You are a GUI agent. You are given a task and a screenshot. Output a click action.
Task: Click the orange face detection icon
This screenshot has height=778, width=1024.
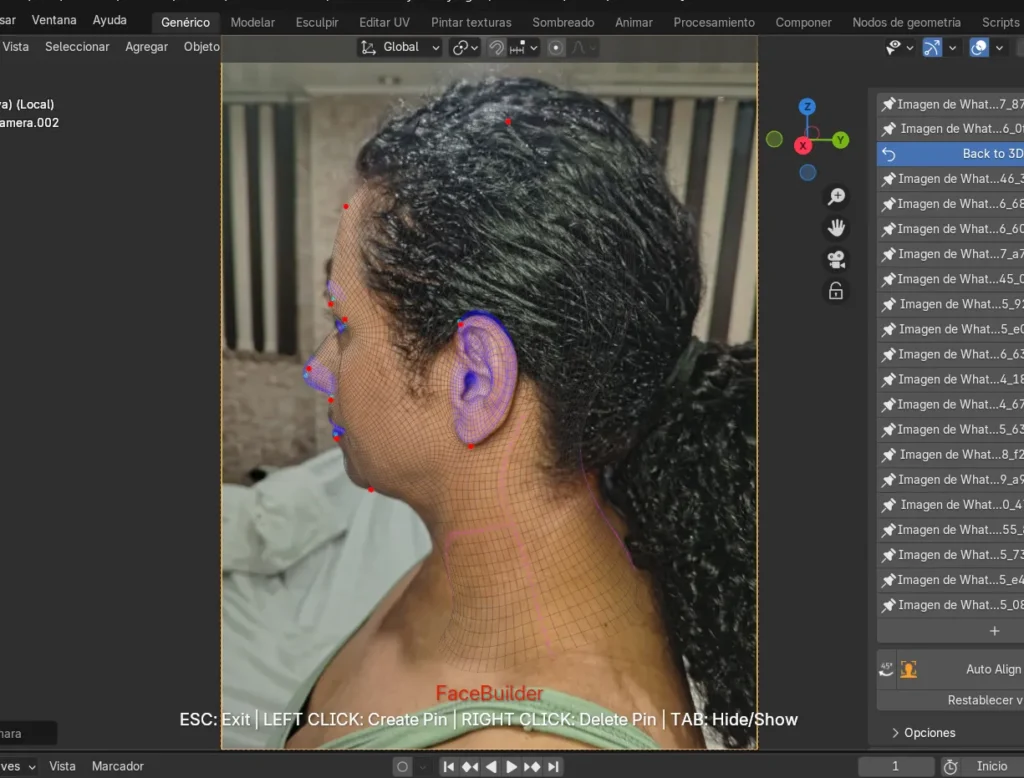coord(908,669)
